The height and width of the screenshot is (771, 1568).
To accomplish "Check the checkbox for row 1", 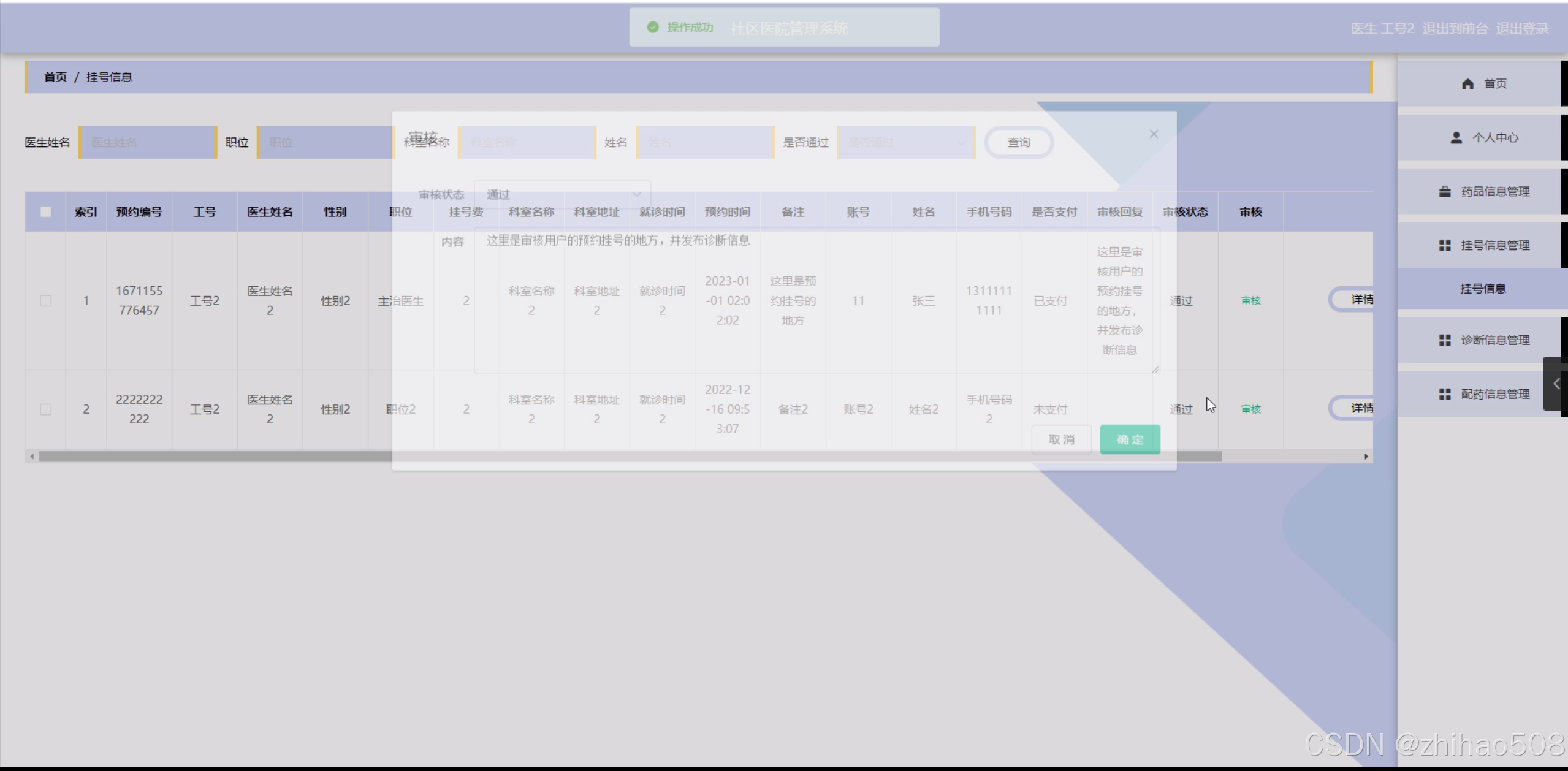I will [x=45, y=301].
